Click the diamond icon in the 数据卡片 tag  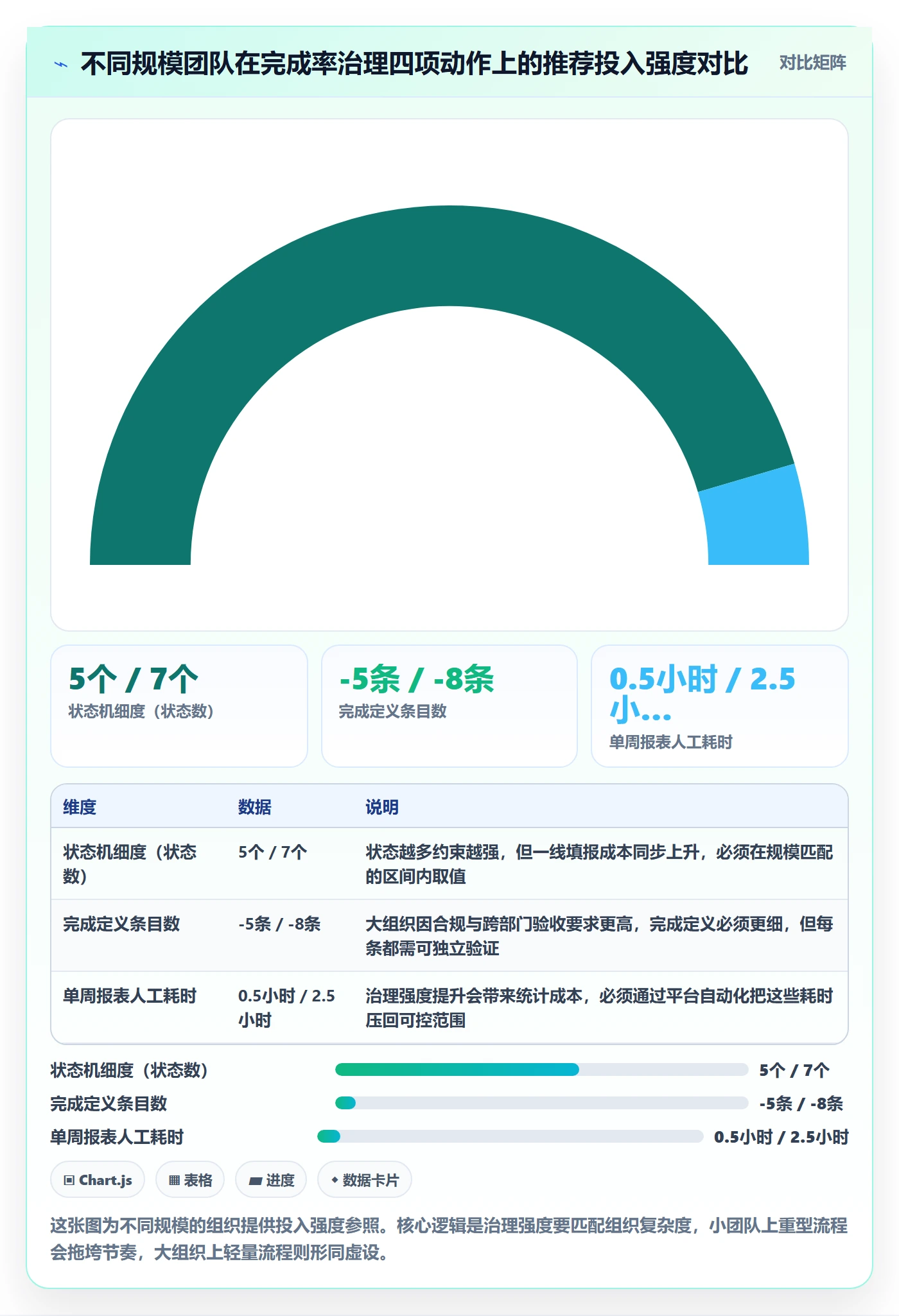335,1180
